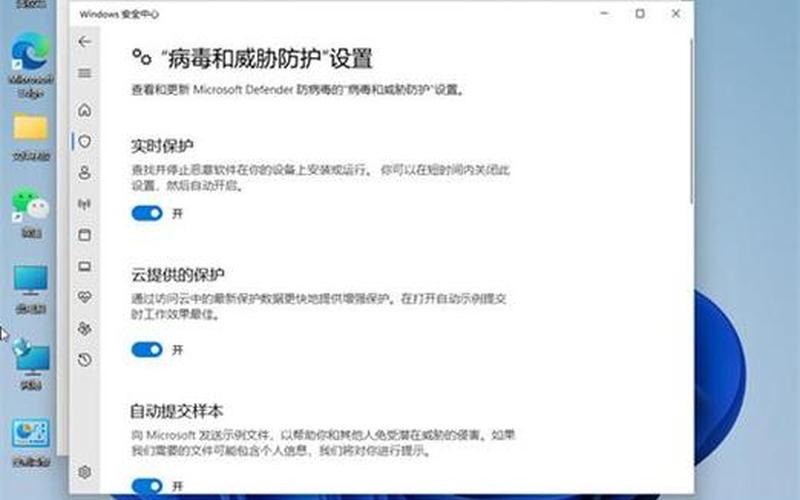This screenshot has height=500, width=800.
Task: Click the 云提供的保护 section heading
Action: click(178, 274)
